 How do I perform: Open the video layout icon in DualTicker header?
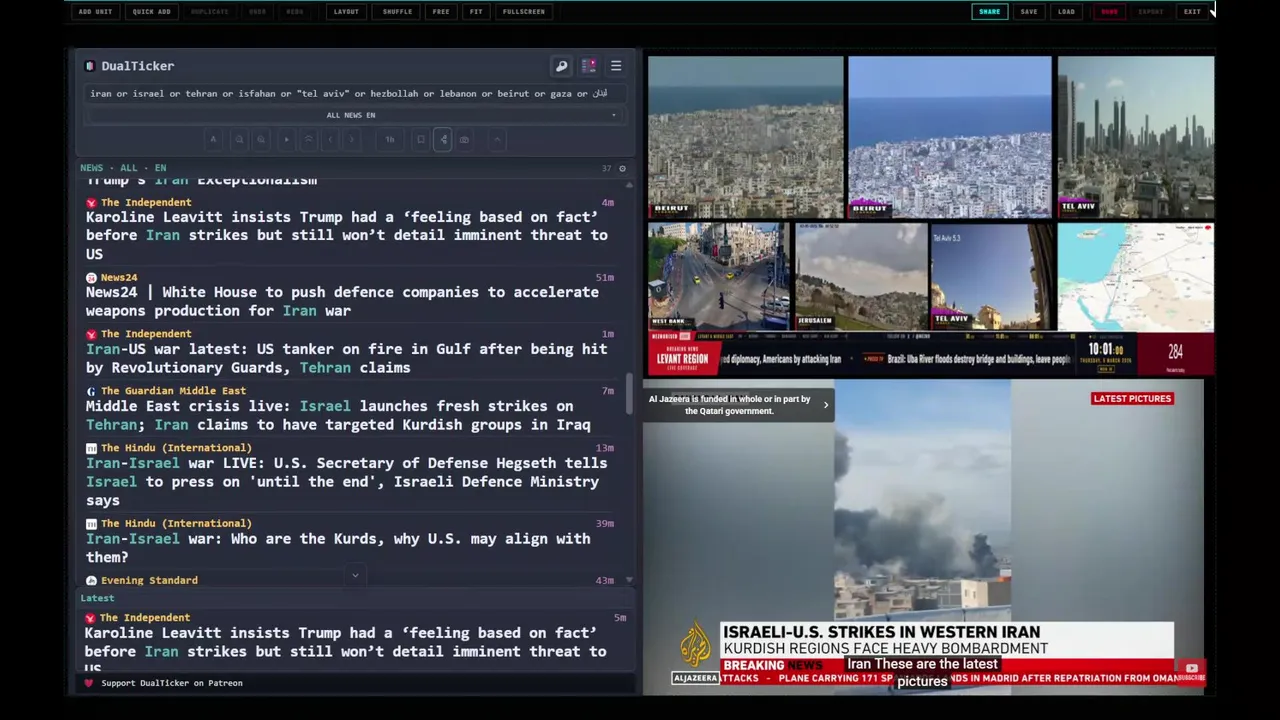[589, 66]
